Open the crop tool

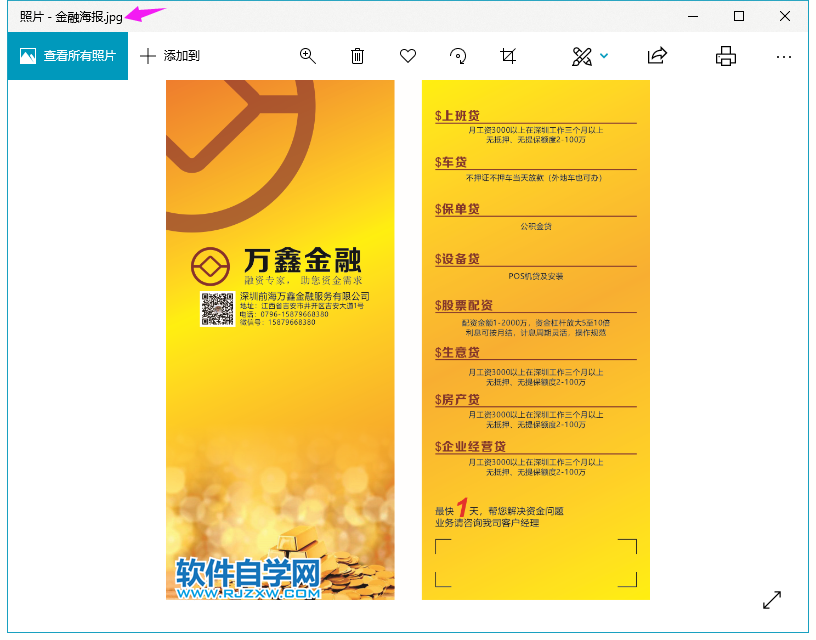[x=508, y=56]
